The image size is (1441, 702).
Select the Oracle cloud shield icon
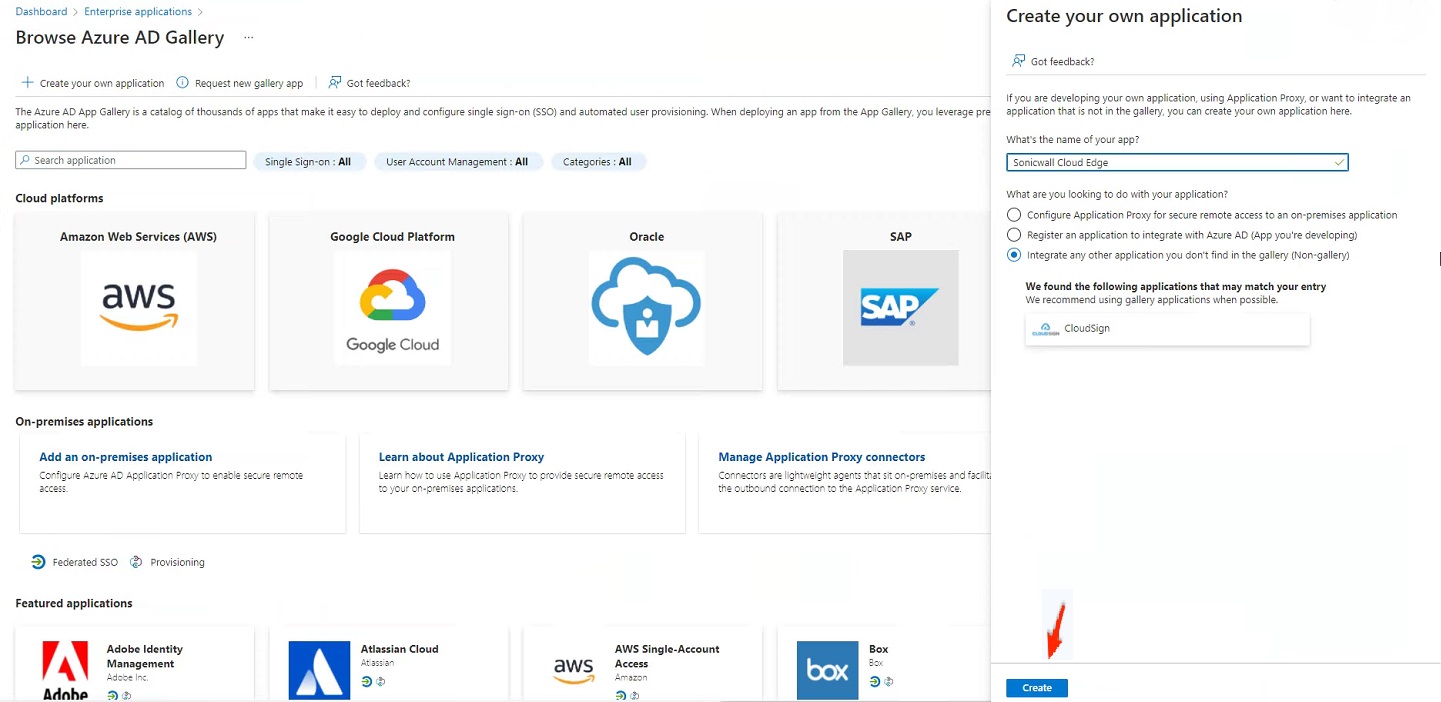click(x=646, y=307)
